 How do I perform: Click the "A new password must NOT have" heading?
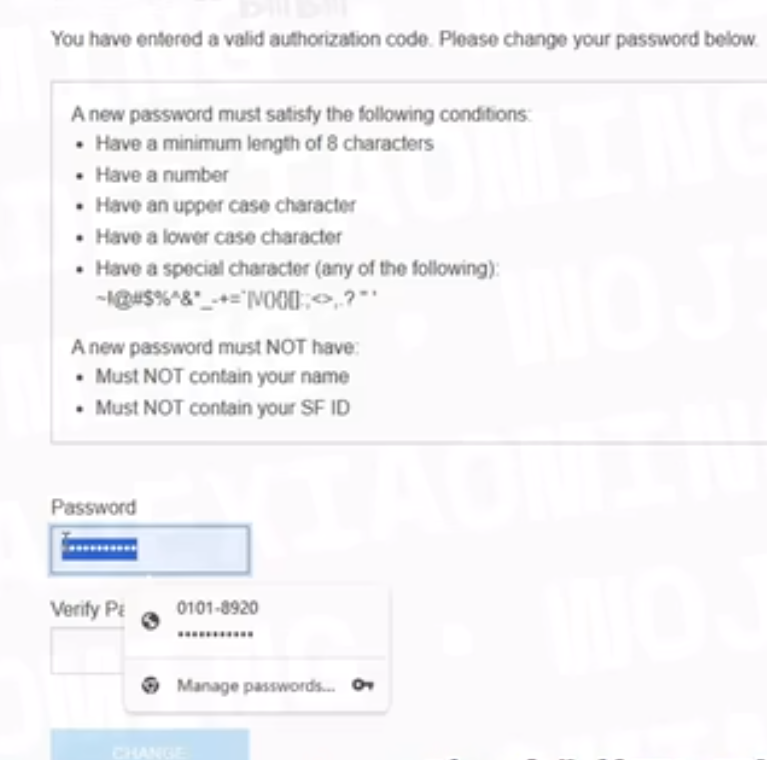[215, 347]
